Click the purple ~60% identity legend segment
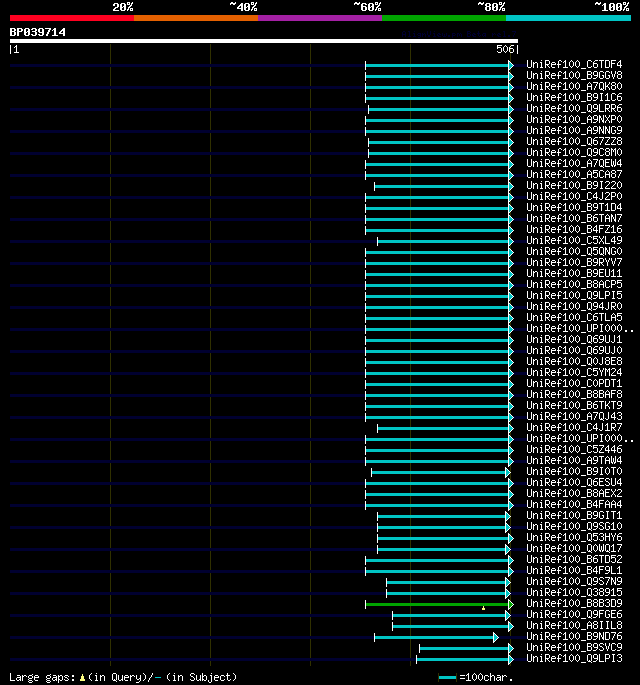Image resolution: width=640 pixels, height=685 pixels. click(x=320, y=18)
